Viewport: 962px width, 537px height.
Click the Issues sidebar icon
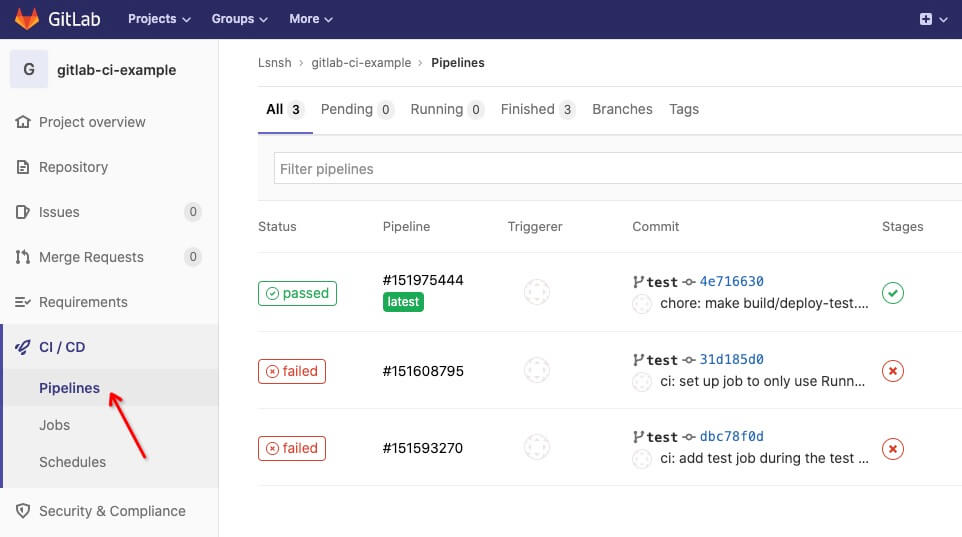click(23, 212)
